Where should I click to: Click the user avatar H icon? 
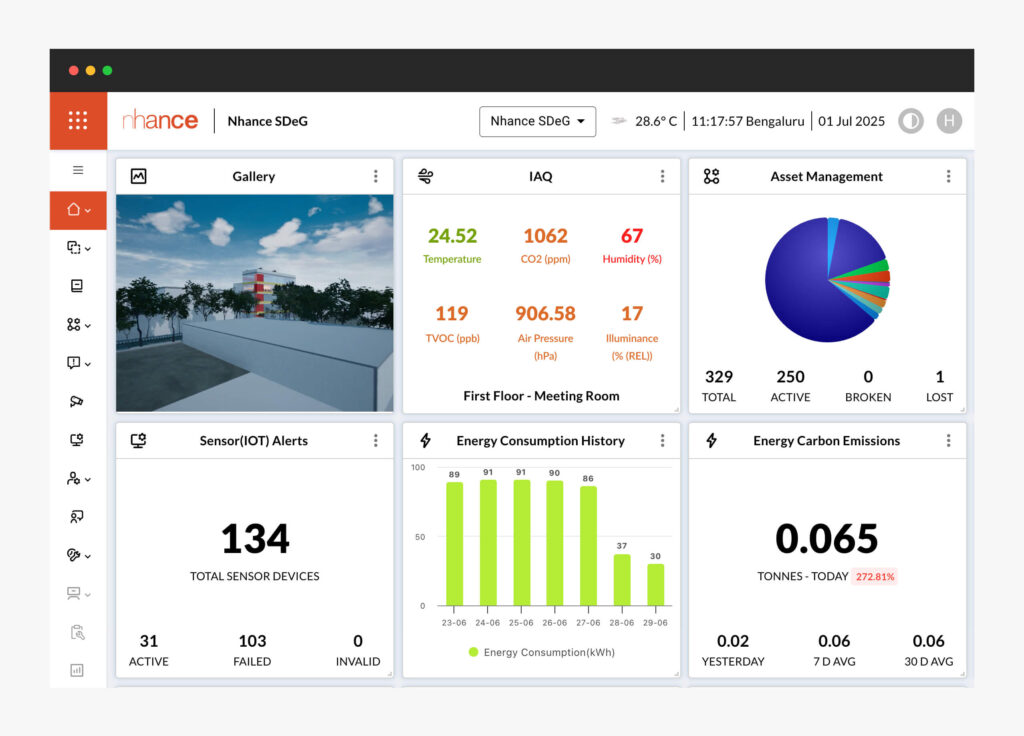(x=948, y=121)
